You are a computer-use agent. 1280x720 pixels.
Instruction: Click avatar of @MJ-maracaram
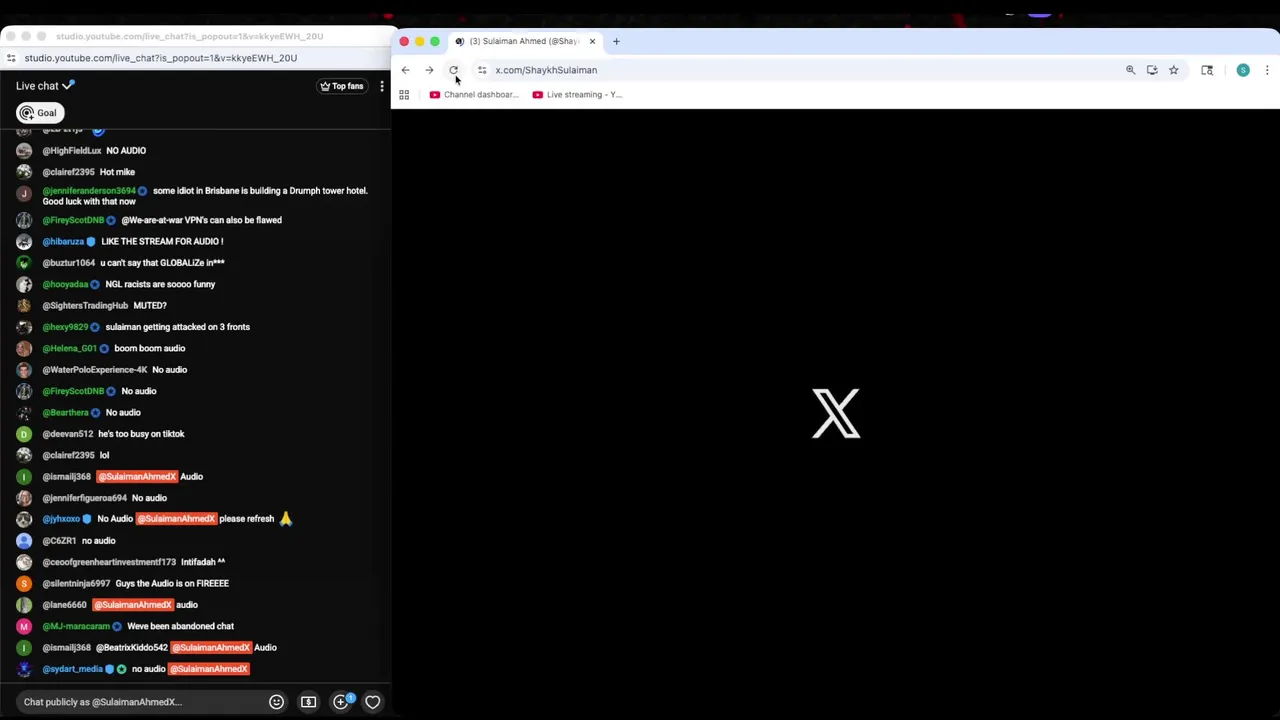24,627
